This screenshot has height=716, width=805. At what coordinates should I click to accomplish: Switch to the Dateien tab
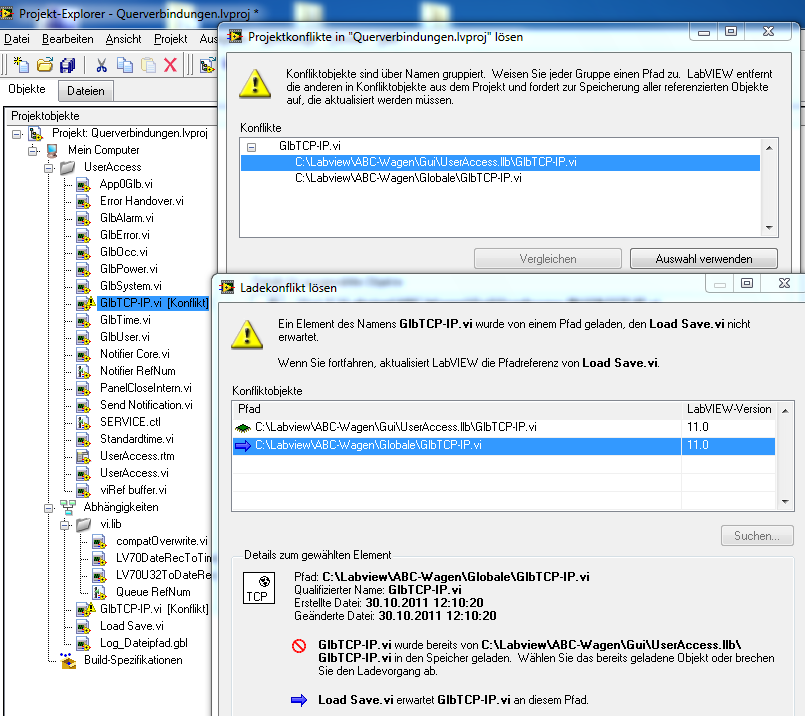[x=86, y=91]
